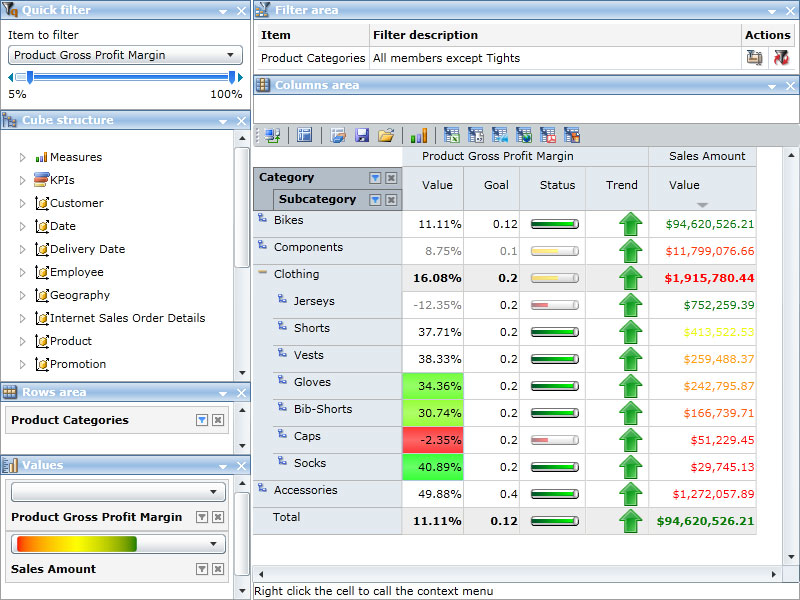Screen dimensions: 800x600
Task: Click the $1,915,780.44 Clothing sales cell
Action: click(702, 278)
